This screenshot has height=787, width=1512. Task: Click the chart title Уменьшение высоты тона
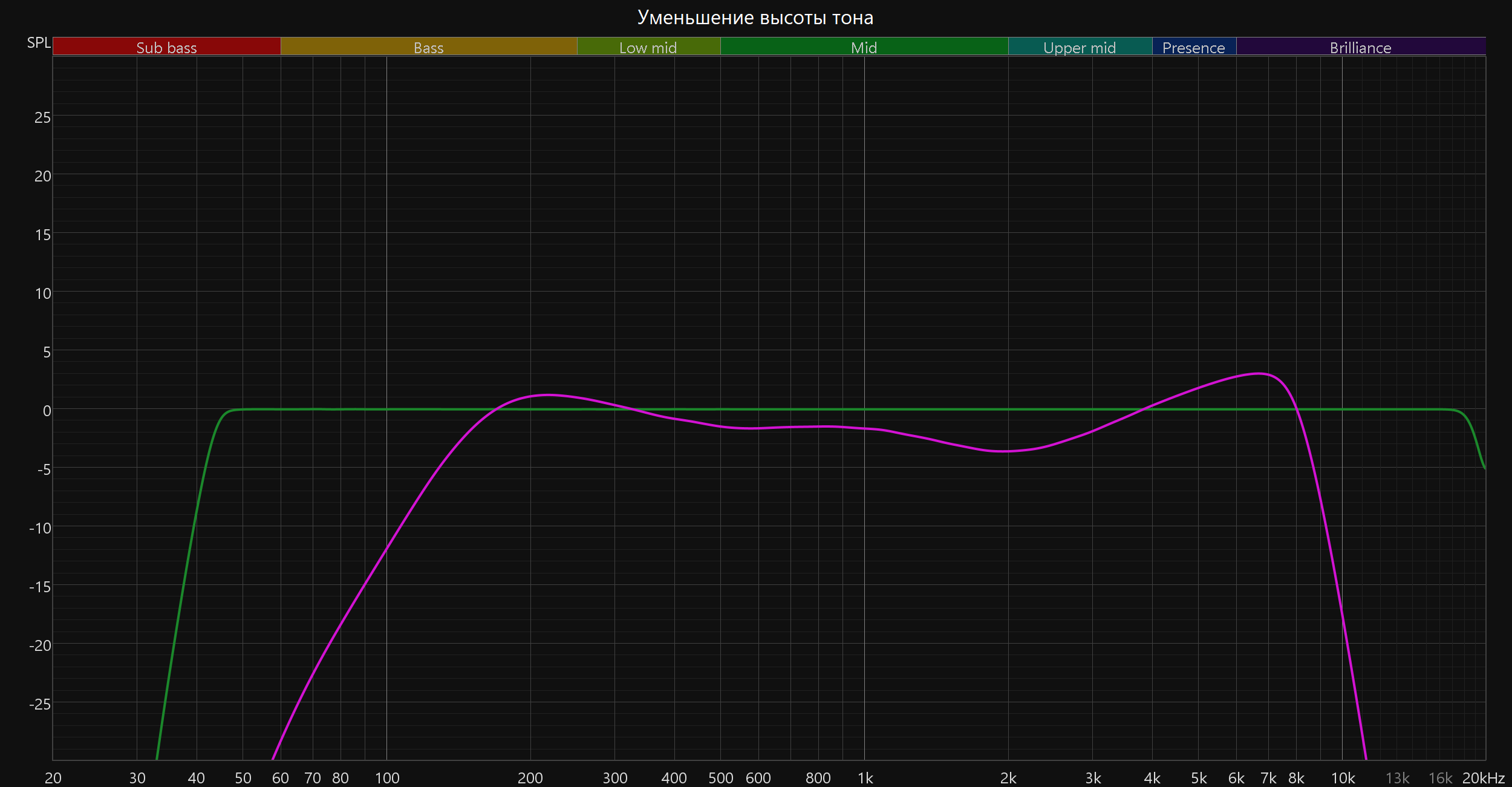point(755,18)
